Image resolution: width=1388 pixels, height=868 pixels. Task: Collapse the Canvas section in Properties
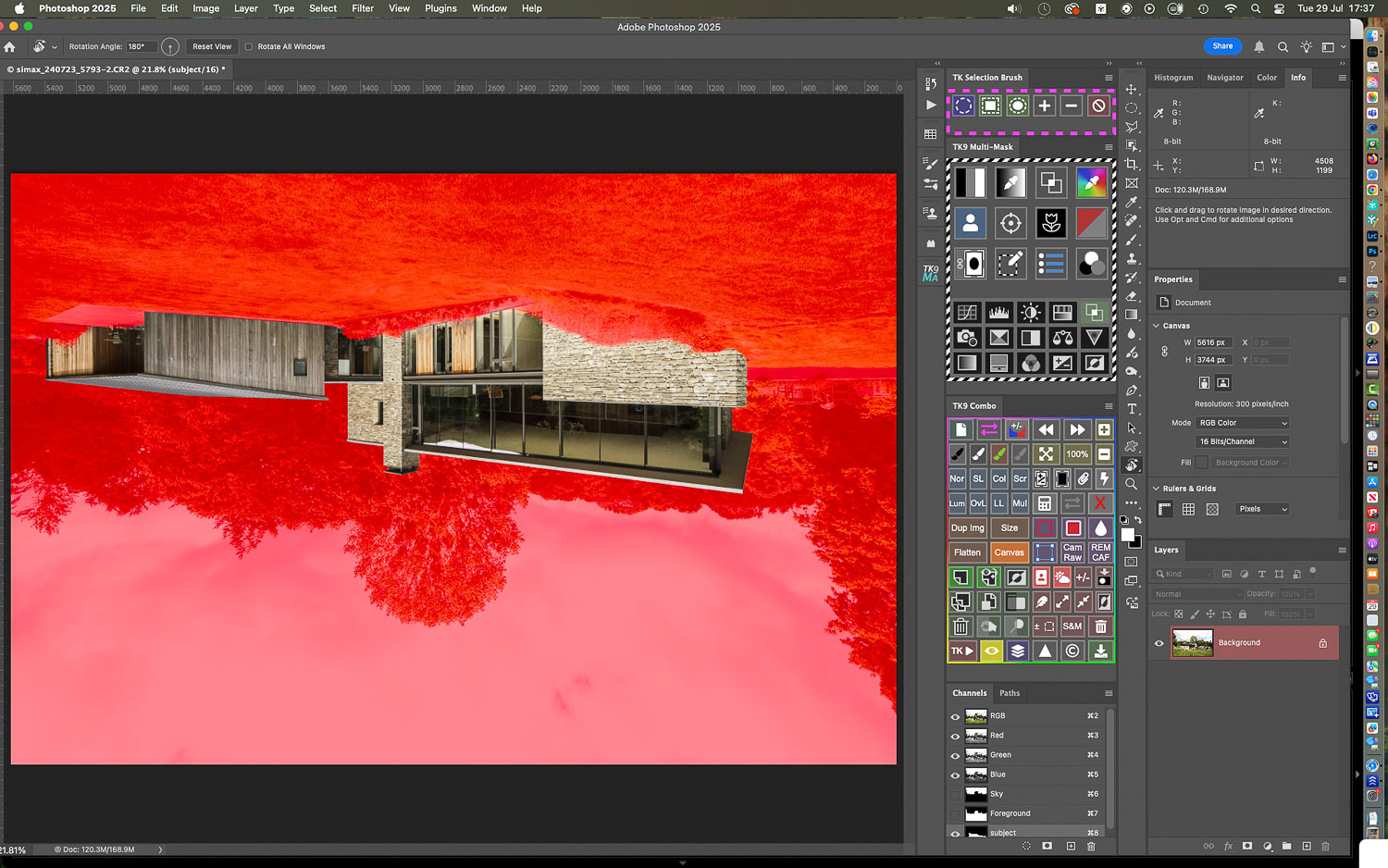coord(1156,326)
